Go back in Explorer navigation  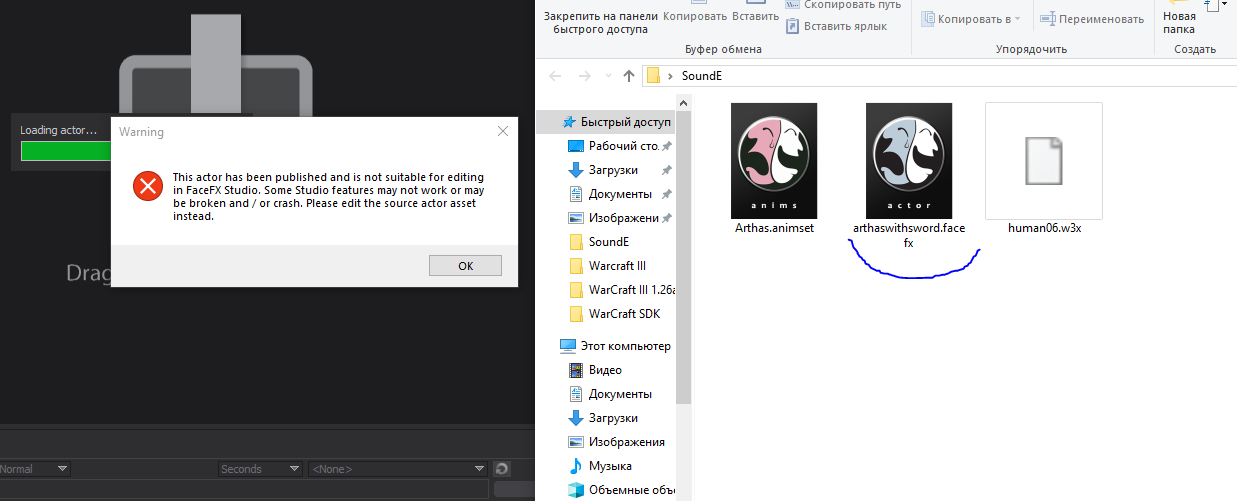pos(555,75)
